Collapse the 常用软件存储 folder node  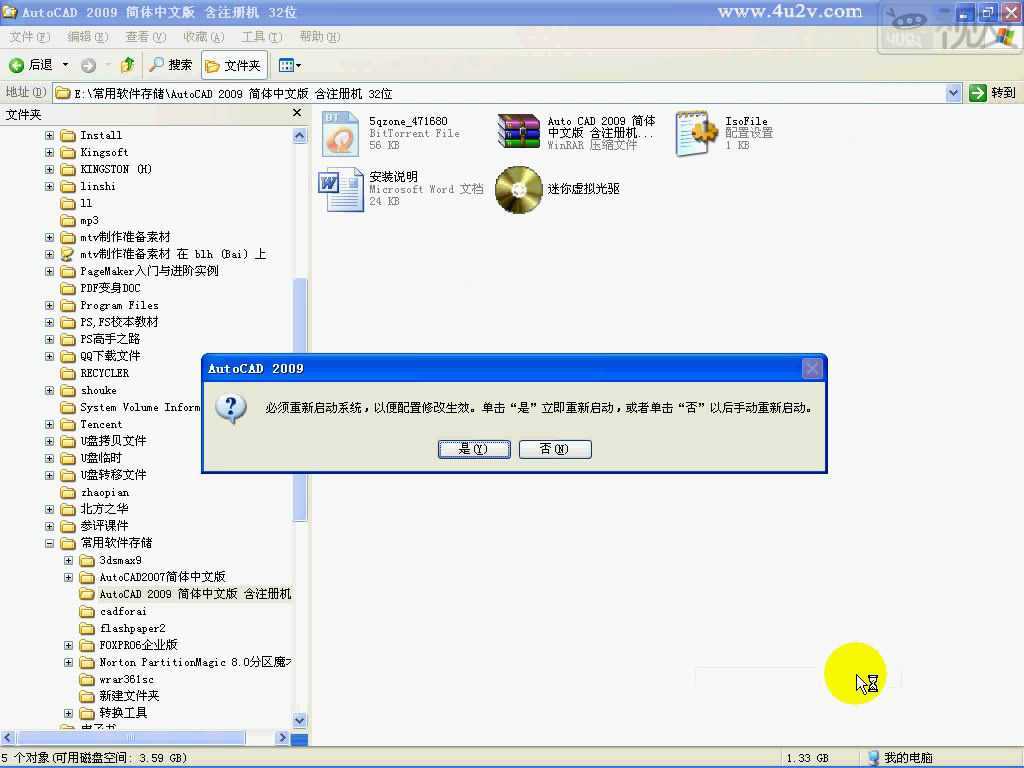tap(50, 543)
